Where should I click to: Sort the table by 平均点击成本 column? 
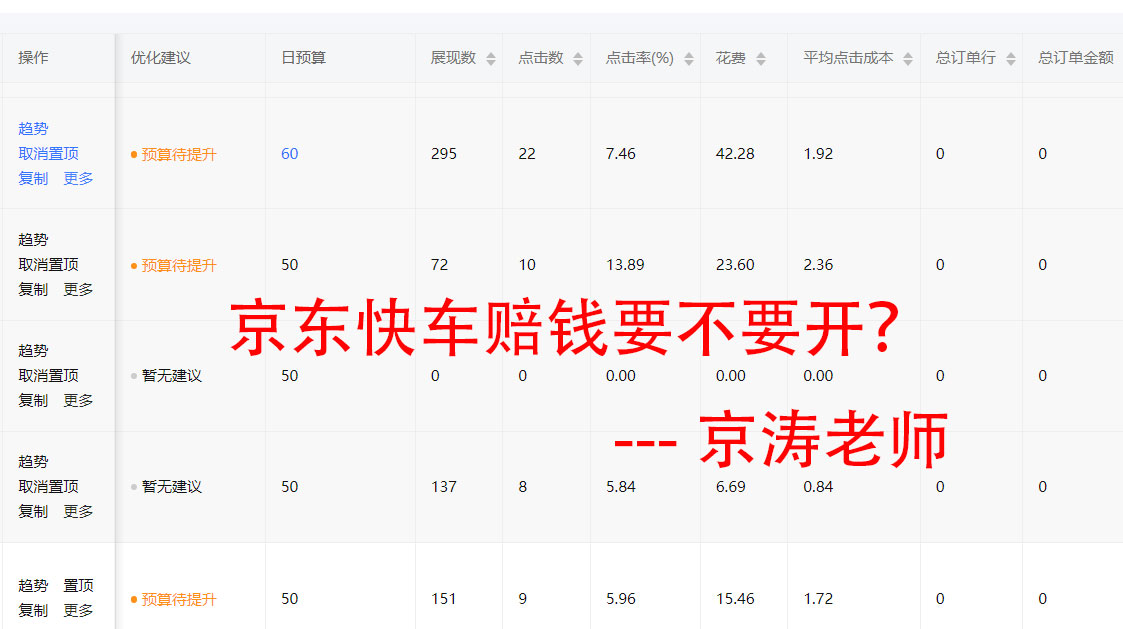908,57
